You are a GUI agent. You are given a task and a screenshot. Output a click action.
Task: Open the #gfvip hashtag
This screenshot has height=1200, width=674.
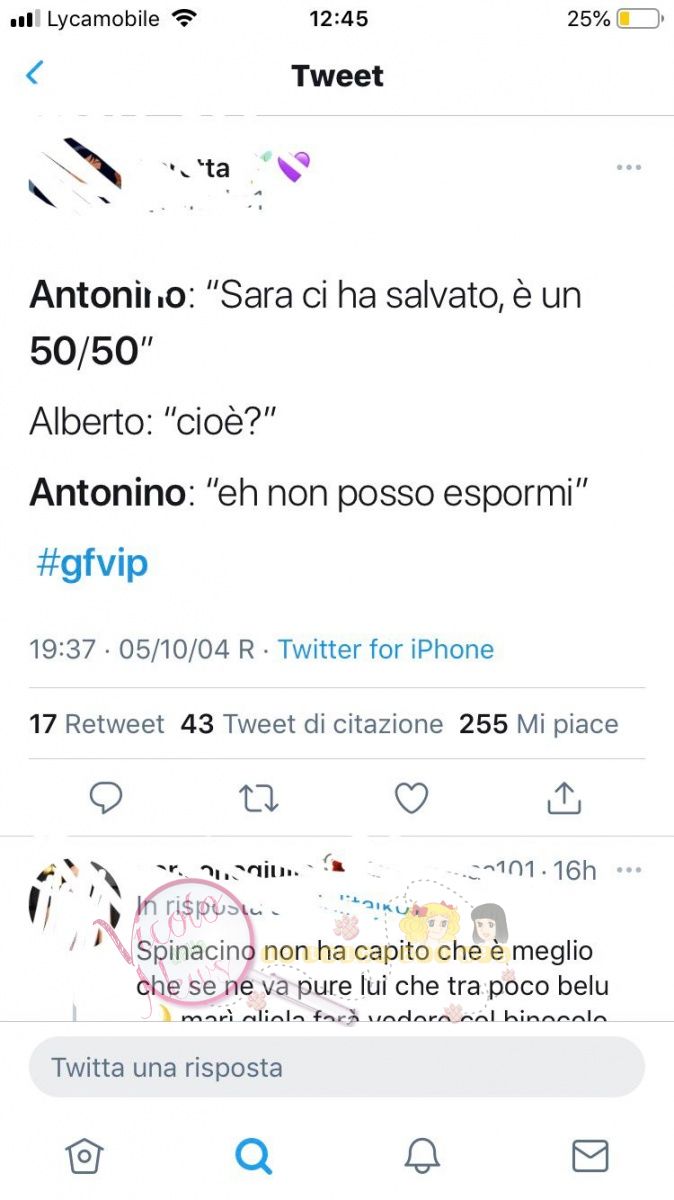point(91,564)
